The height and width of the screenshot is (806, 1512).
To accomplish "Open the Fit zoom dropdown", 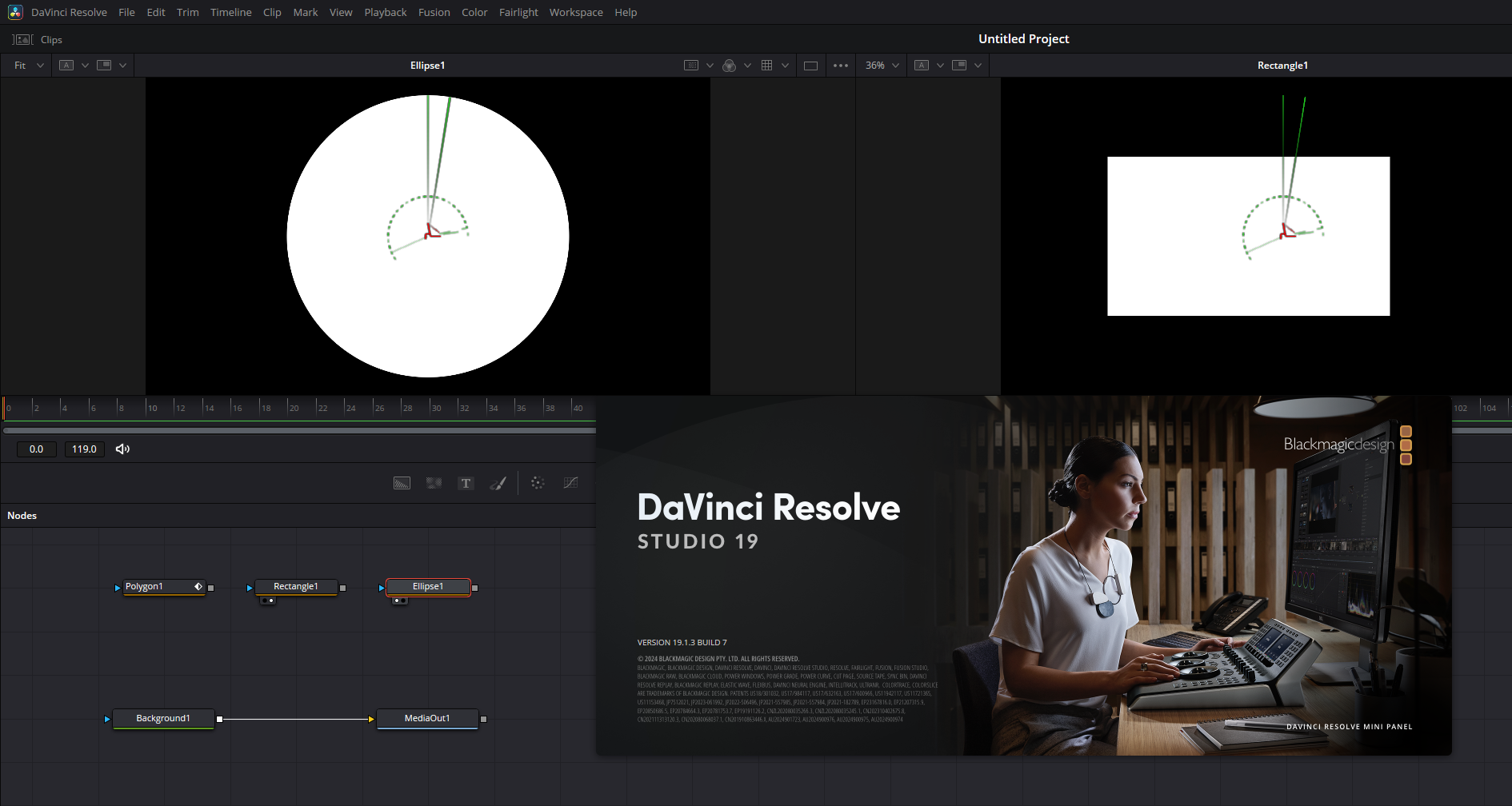I will pos(29,66).
